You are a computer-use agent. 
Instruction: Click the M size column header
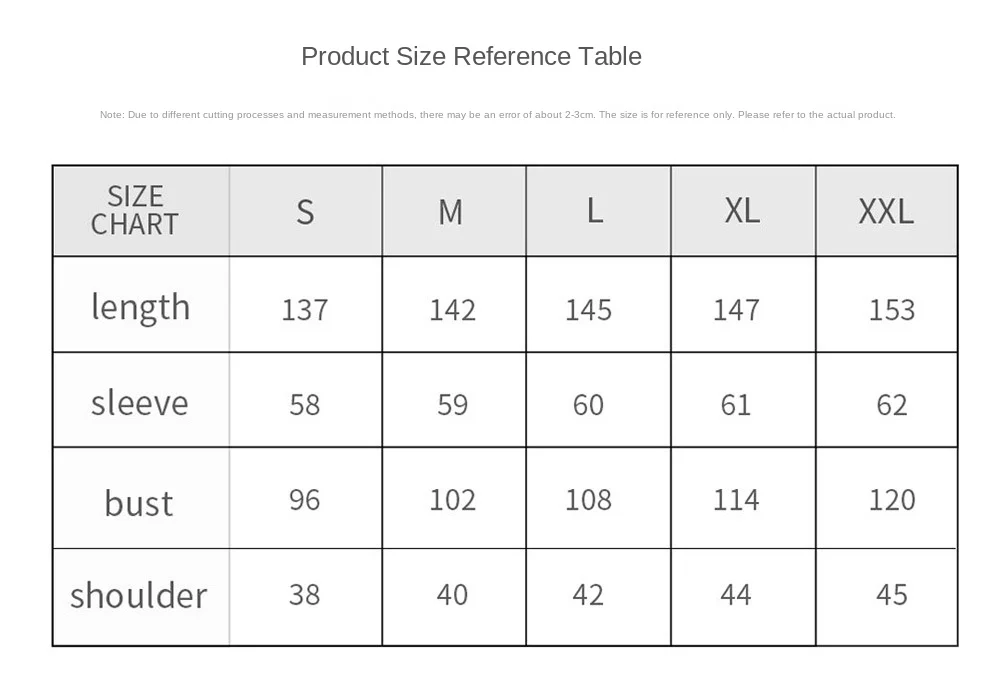coord(453,211)
